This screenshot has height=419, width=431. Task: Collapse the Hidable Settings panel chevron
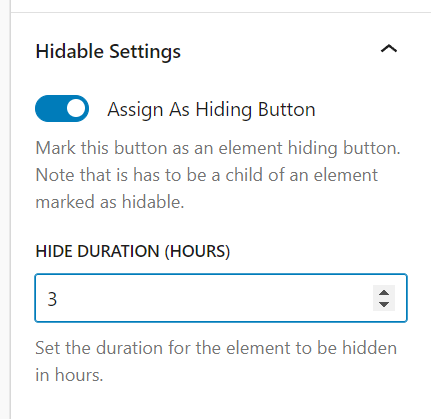click(x=389, y=49)
